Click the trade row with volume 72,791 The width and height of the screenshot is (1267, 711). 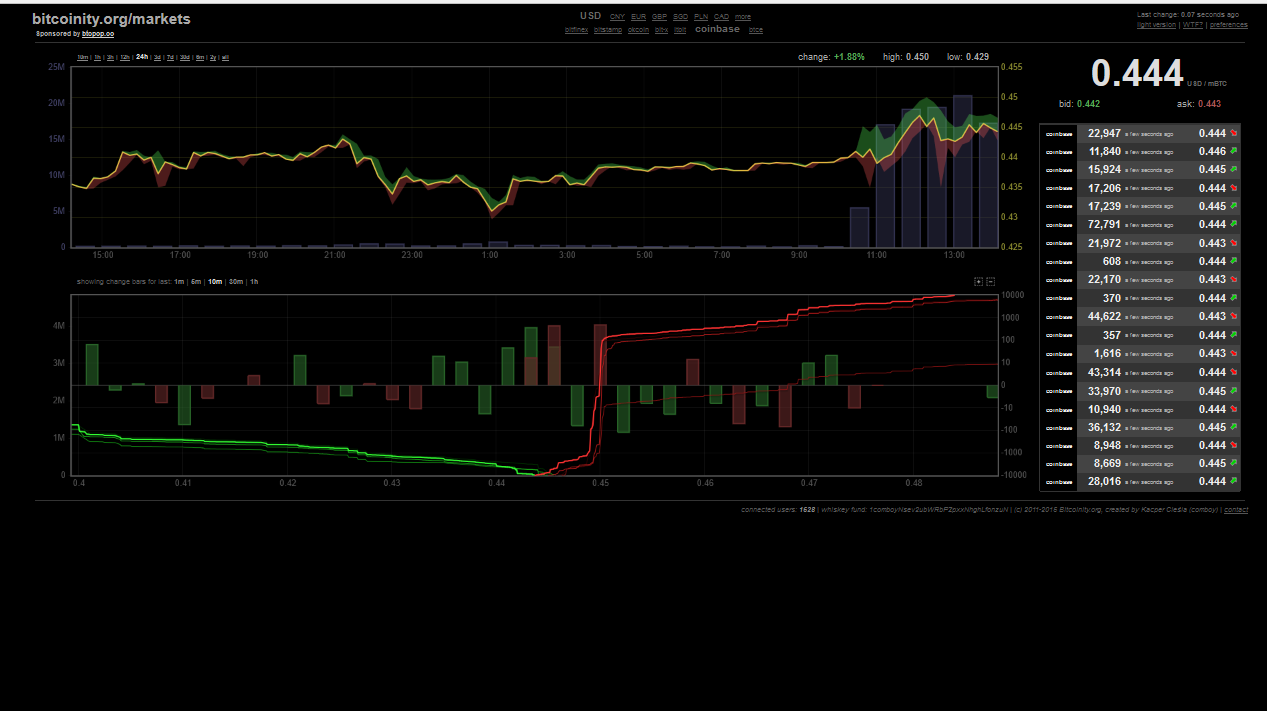click(1140, 224)
